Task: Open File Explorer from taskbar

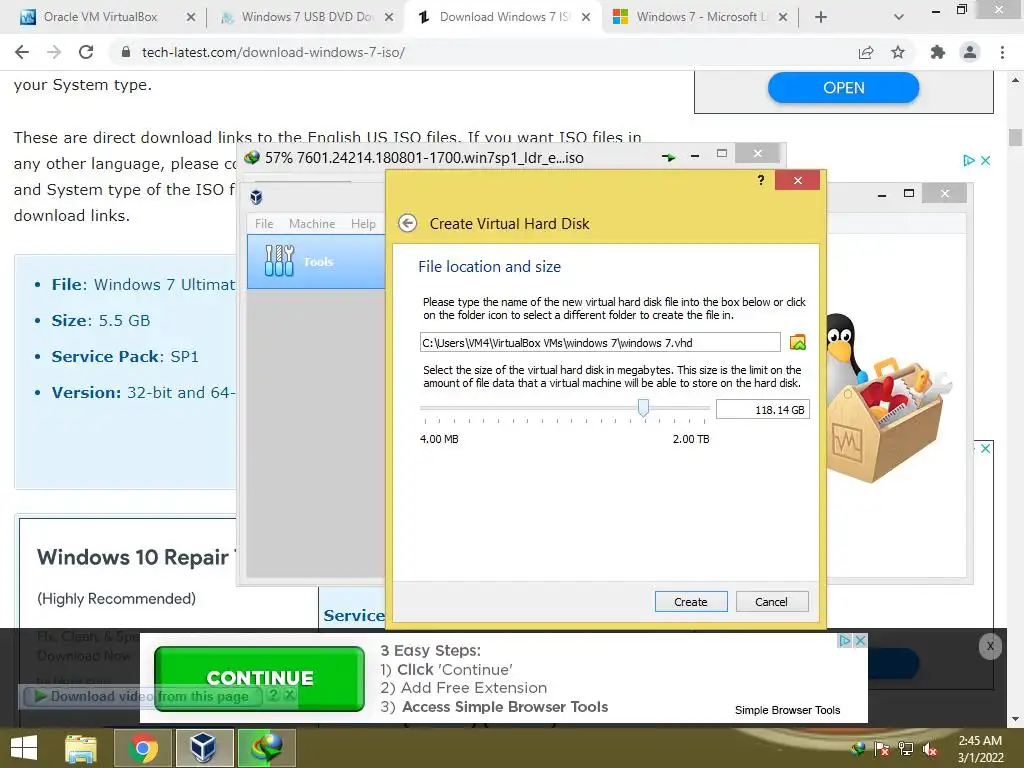Action: click(80, 748)
